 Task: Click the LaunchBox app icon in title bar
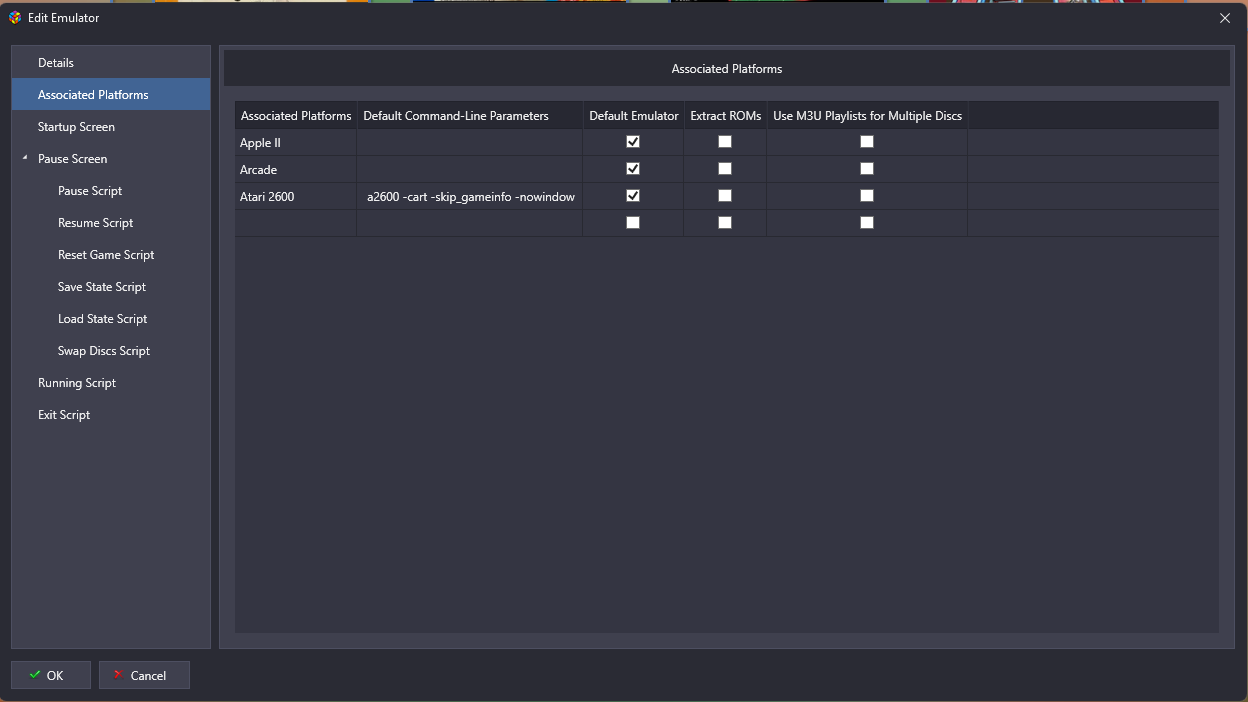15,17
